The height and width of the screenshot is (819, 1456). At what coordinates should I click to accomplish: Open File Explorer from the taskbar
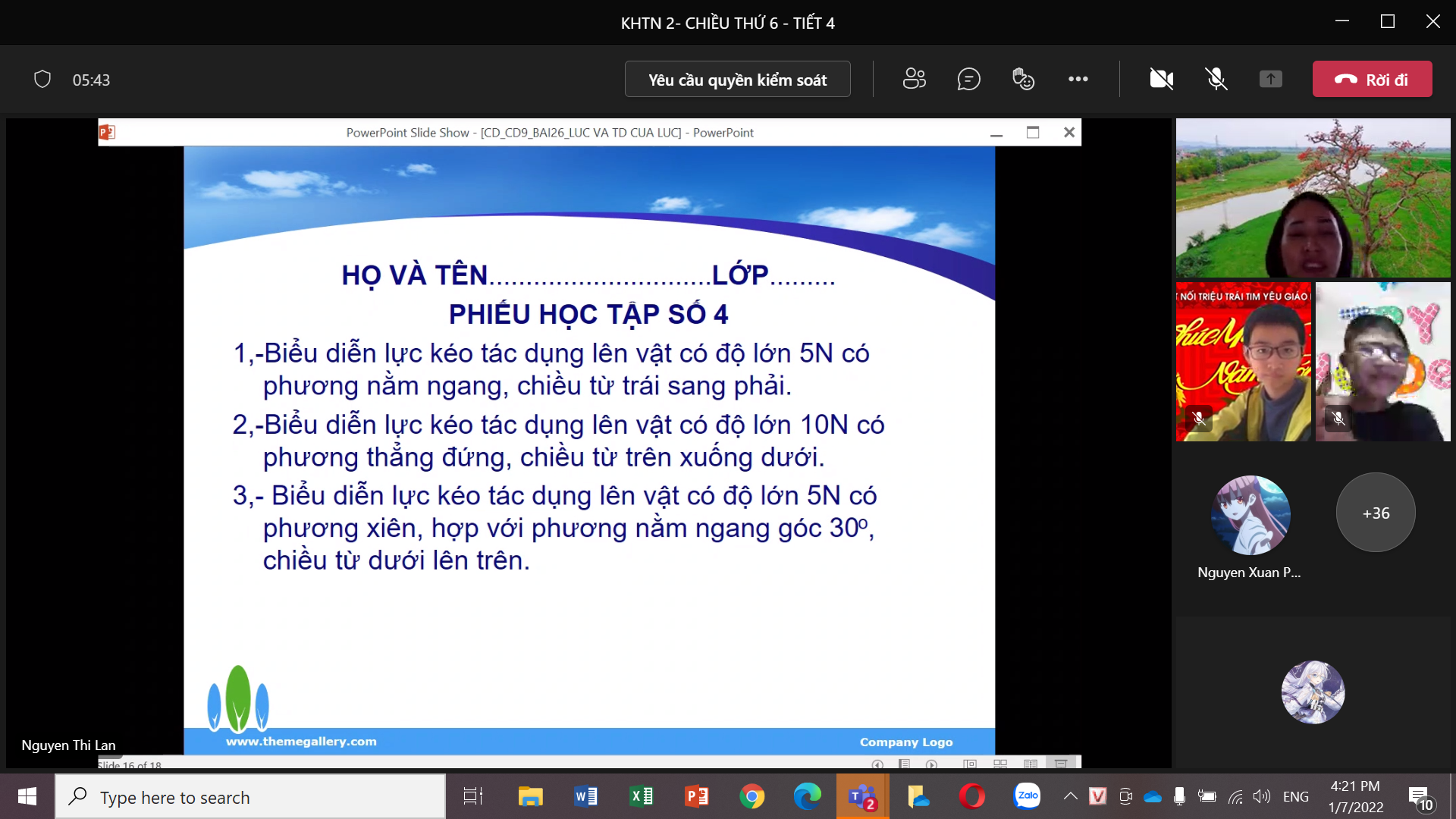point(530,796)
